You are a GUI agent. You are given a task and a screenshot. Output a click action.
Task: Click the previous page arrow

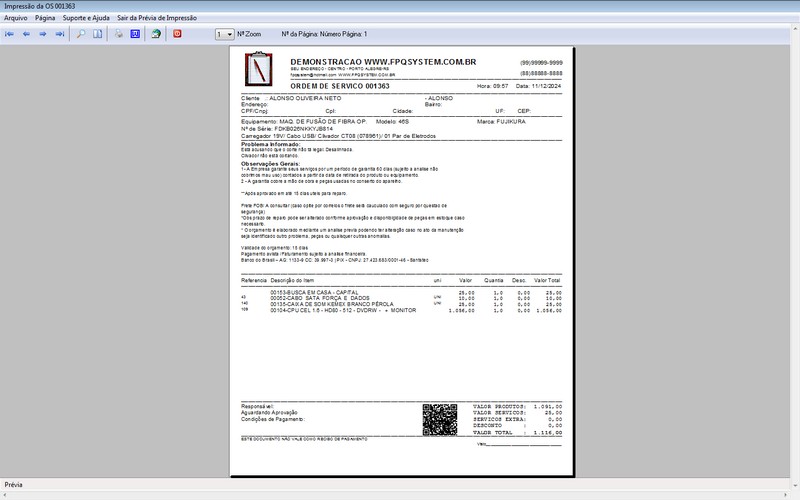(x=27, y=34)
